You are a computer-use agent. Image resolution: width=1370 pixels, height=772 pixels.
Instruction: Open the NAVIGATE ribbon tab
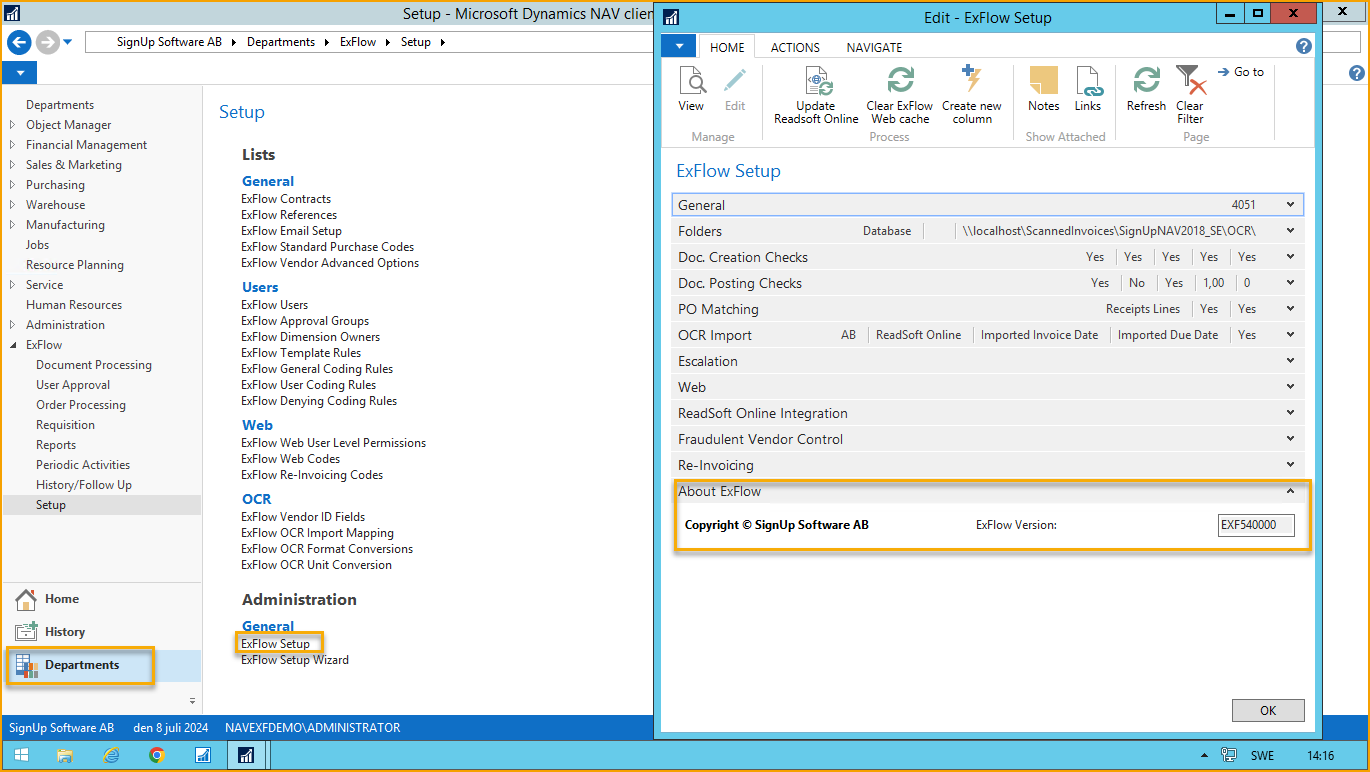873,47
